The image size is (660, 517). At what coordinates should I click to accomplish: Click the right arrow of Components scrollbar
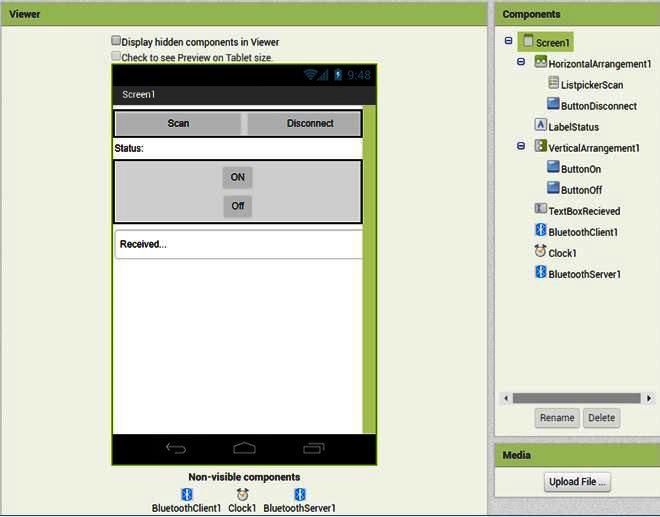[649, 398]
